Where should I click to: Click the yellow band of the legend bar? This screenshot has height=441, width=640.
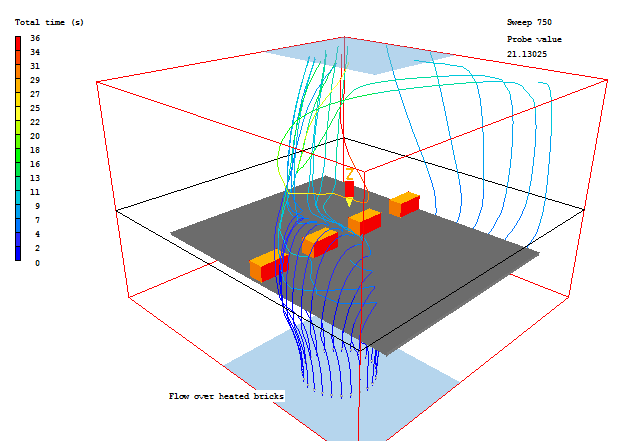pyautogui.click(x=18, y=118)
